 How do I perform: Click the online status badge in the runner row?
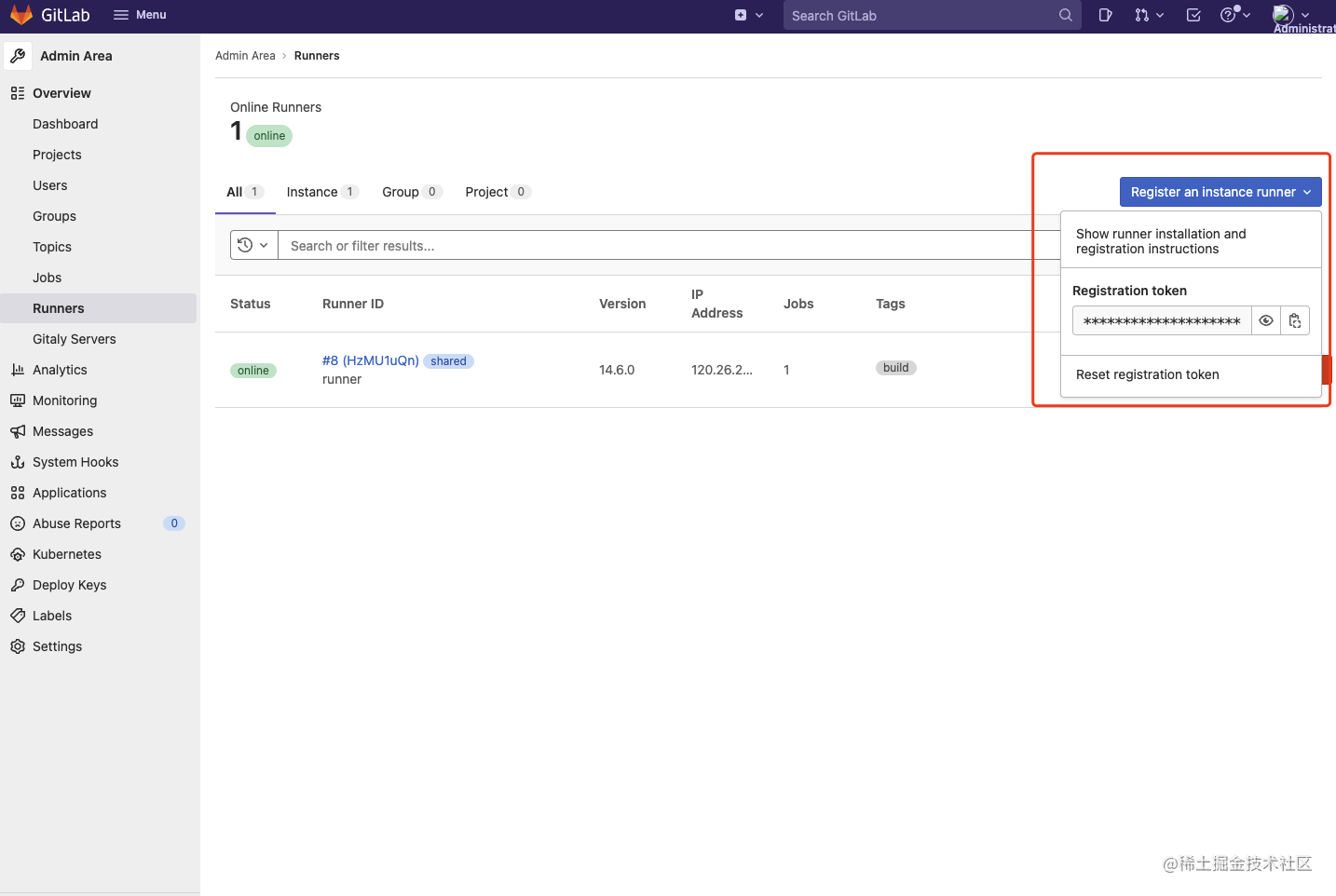[x=253, y=371]
